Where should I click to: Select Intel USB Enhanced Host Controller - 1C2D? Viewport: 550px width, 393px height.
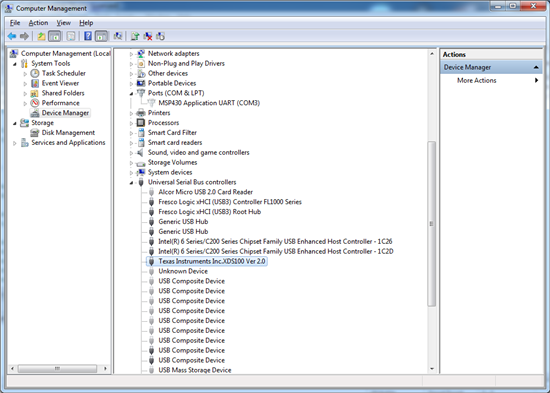pos(276,251)
